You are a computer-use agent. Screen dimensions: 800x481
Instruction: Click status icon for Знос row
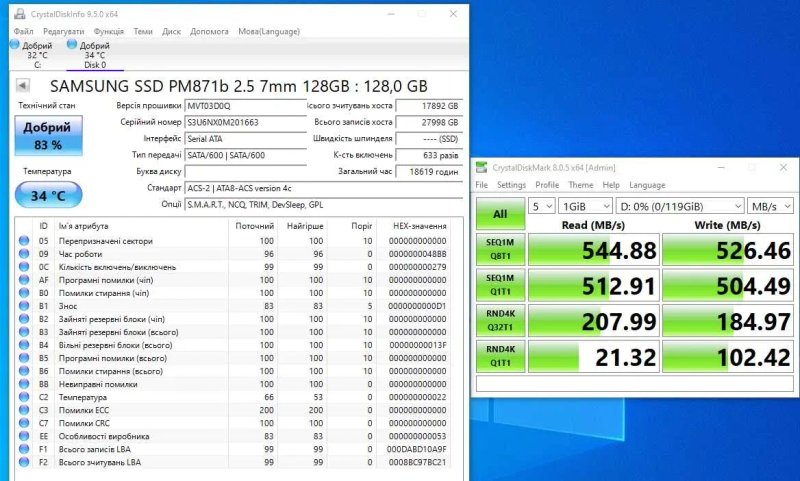23,306
